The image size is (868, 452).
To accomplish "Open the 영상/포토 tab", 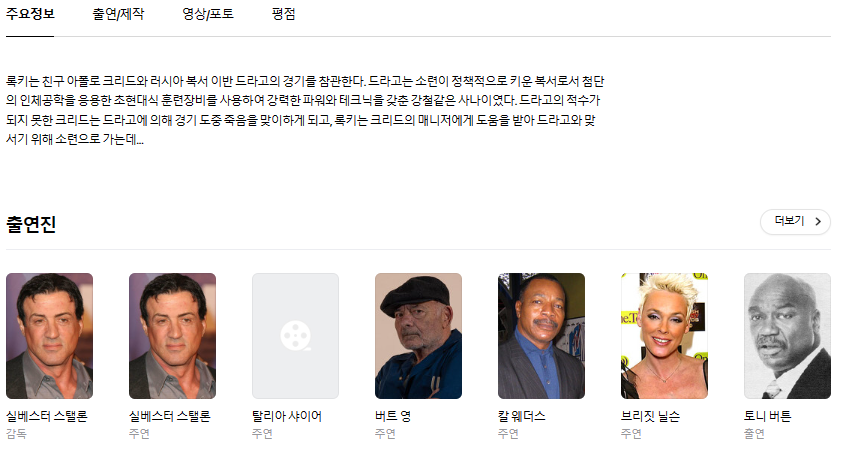I will click(x=208, y=14).
